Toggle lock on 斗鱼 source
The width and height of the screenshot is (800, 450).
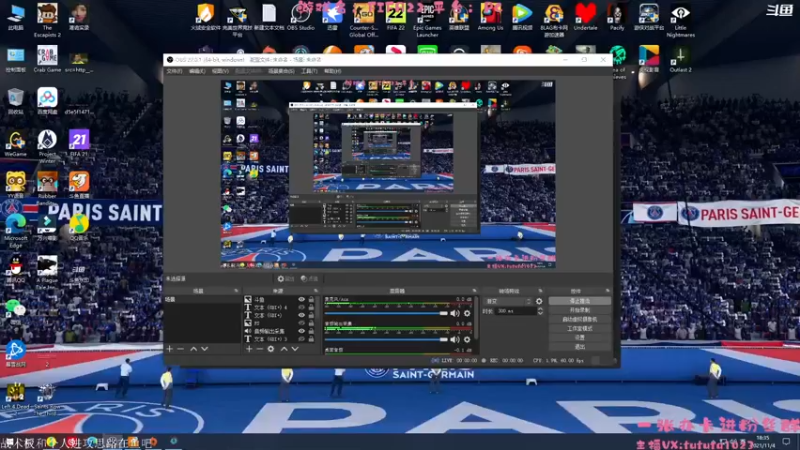[311, 300]
